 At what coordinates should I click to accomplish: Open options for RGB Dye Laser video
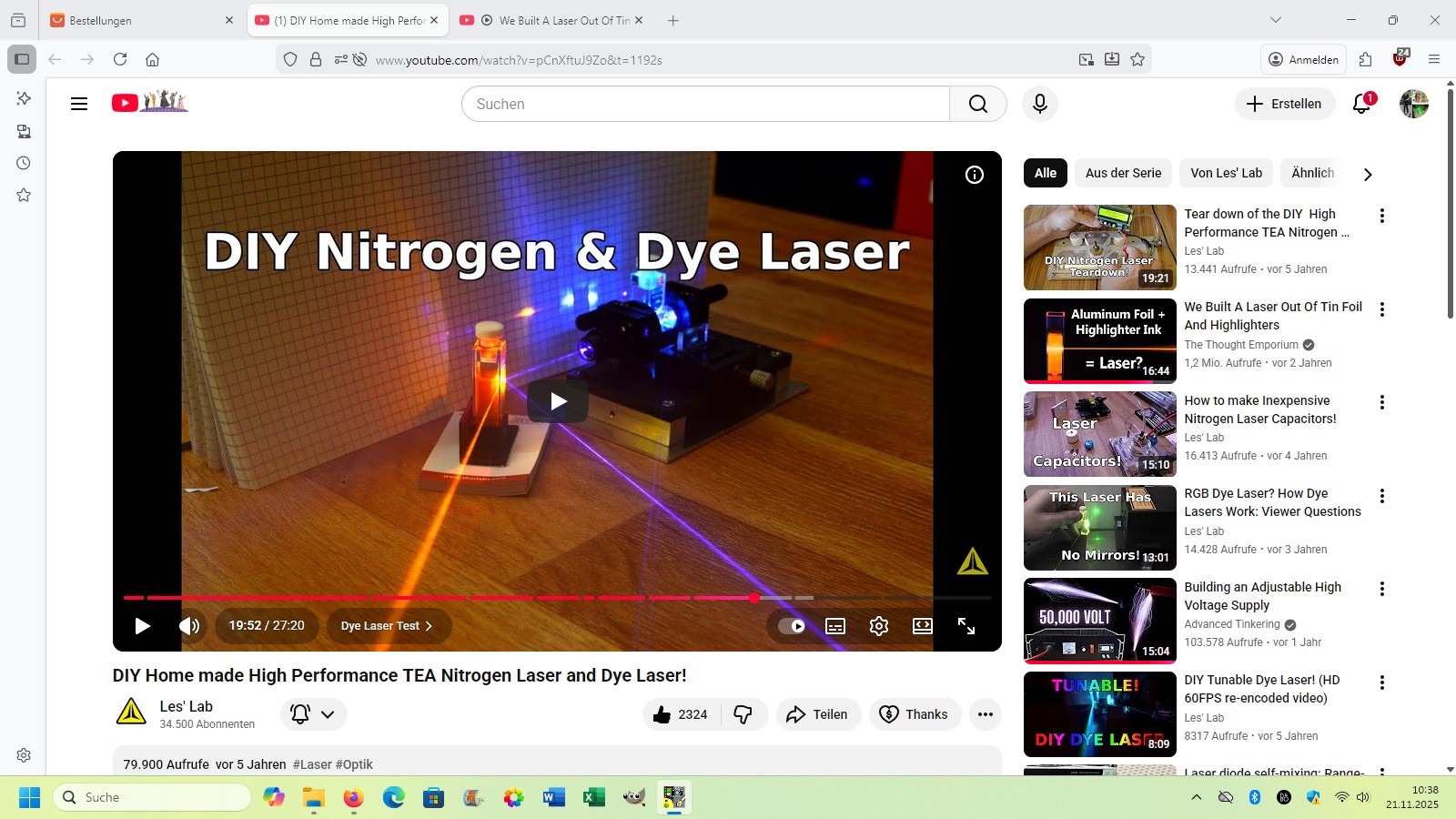(x=1381, y=496)
